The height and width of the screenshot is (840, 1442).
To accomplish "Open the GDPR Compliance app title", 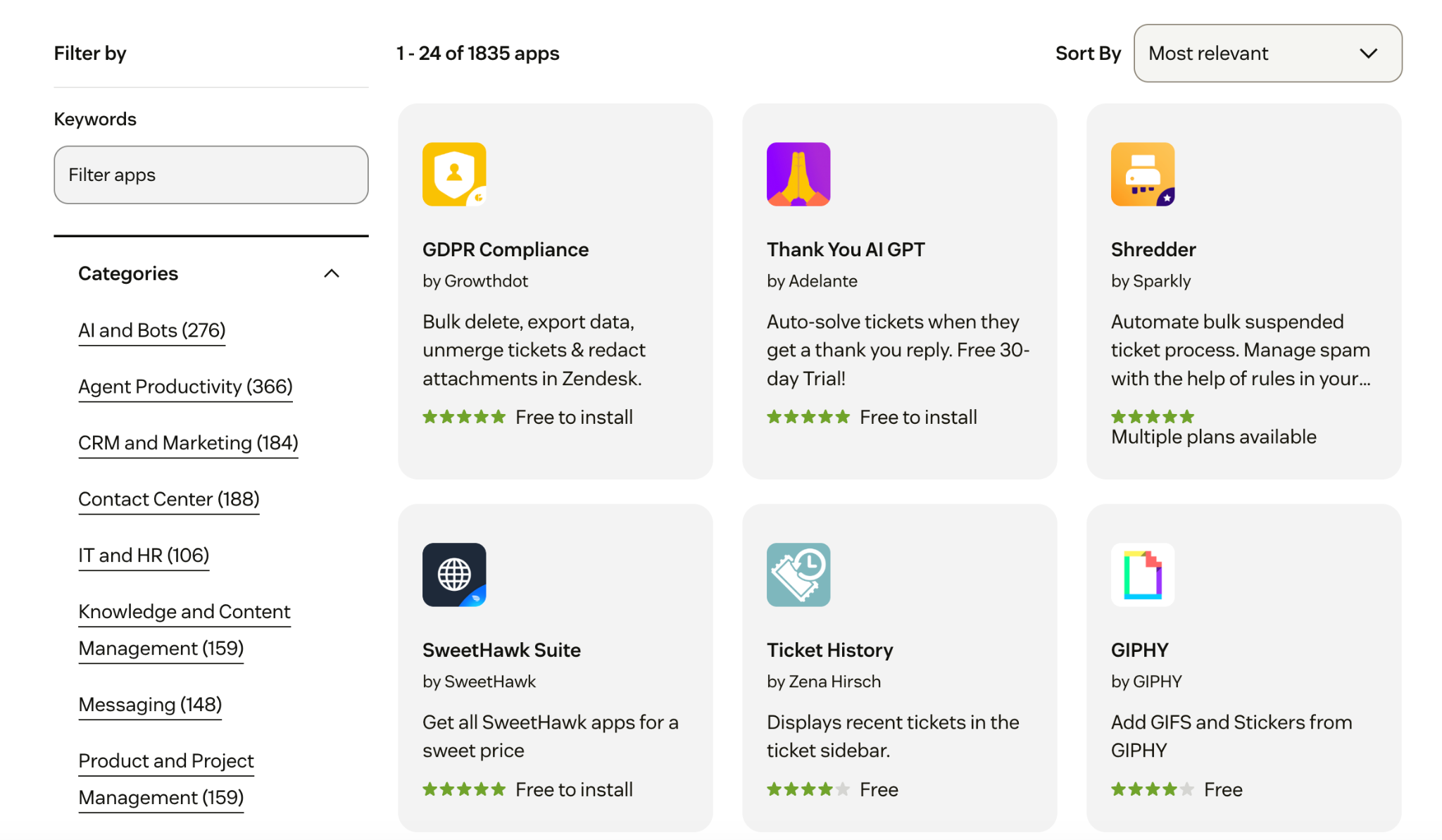I will [x=506, y=249].
